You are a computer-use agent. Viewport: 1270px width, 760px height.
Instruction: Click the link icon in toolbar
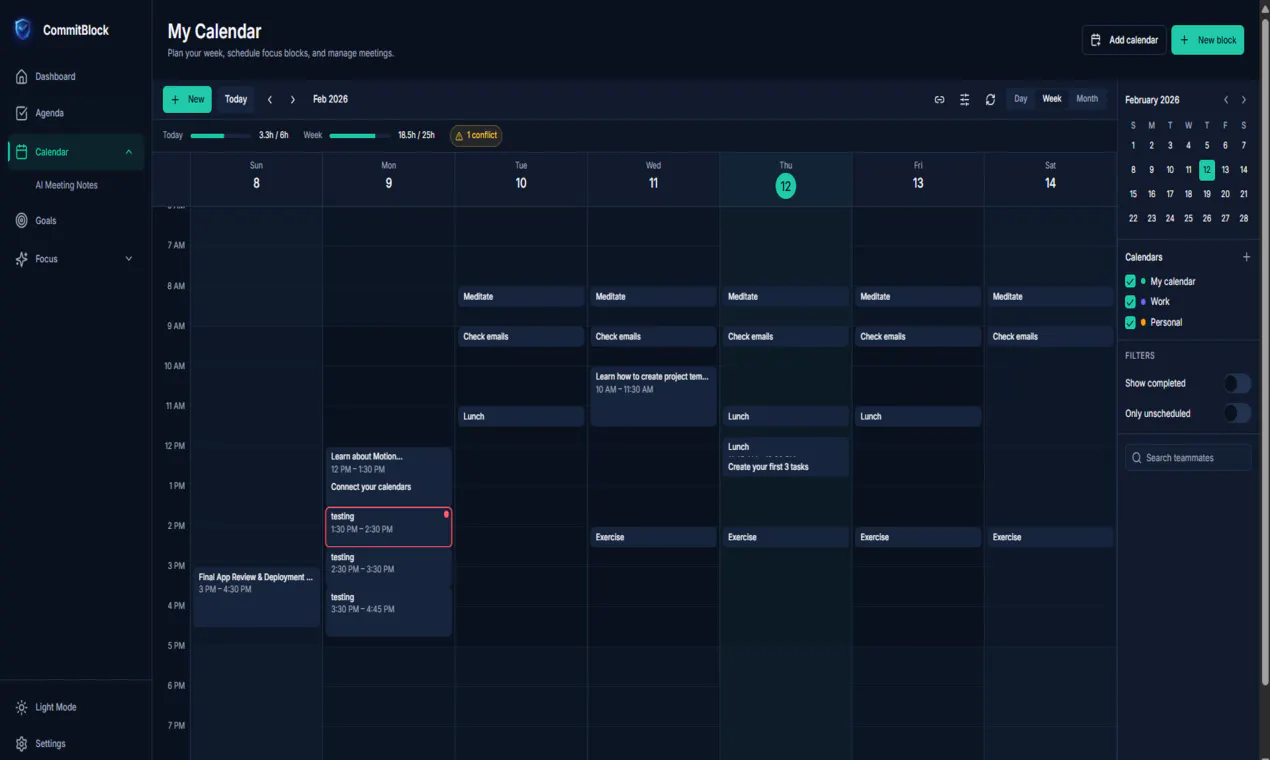[939, 99]
